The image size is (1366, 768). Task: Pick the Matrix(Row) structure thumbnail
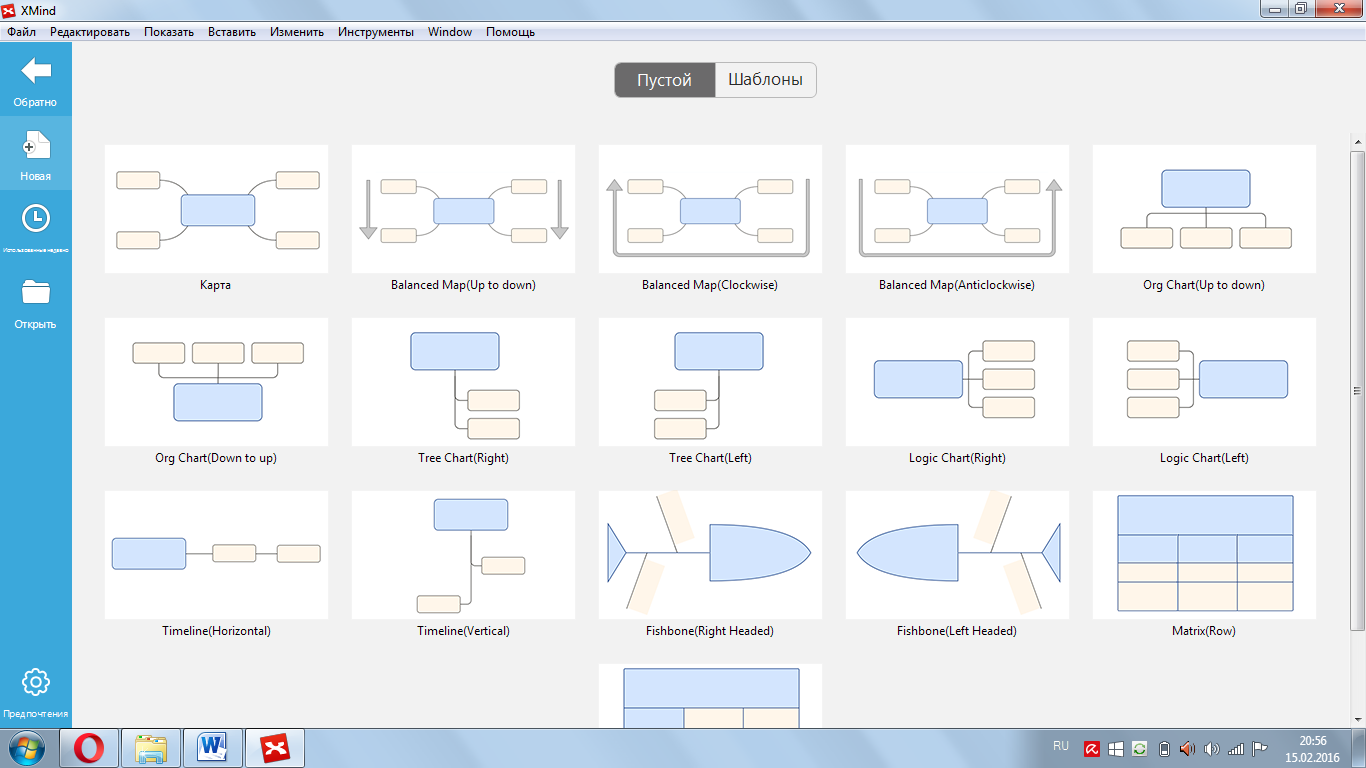(x=1204, y=555)
